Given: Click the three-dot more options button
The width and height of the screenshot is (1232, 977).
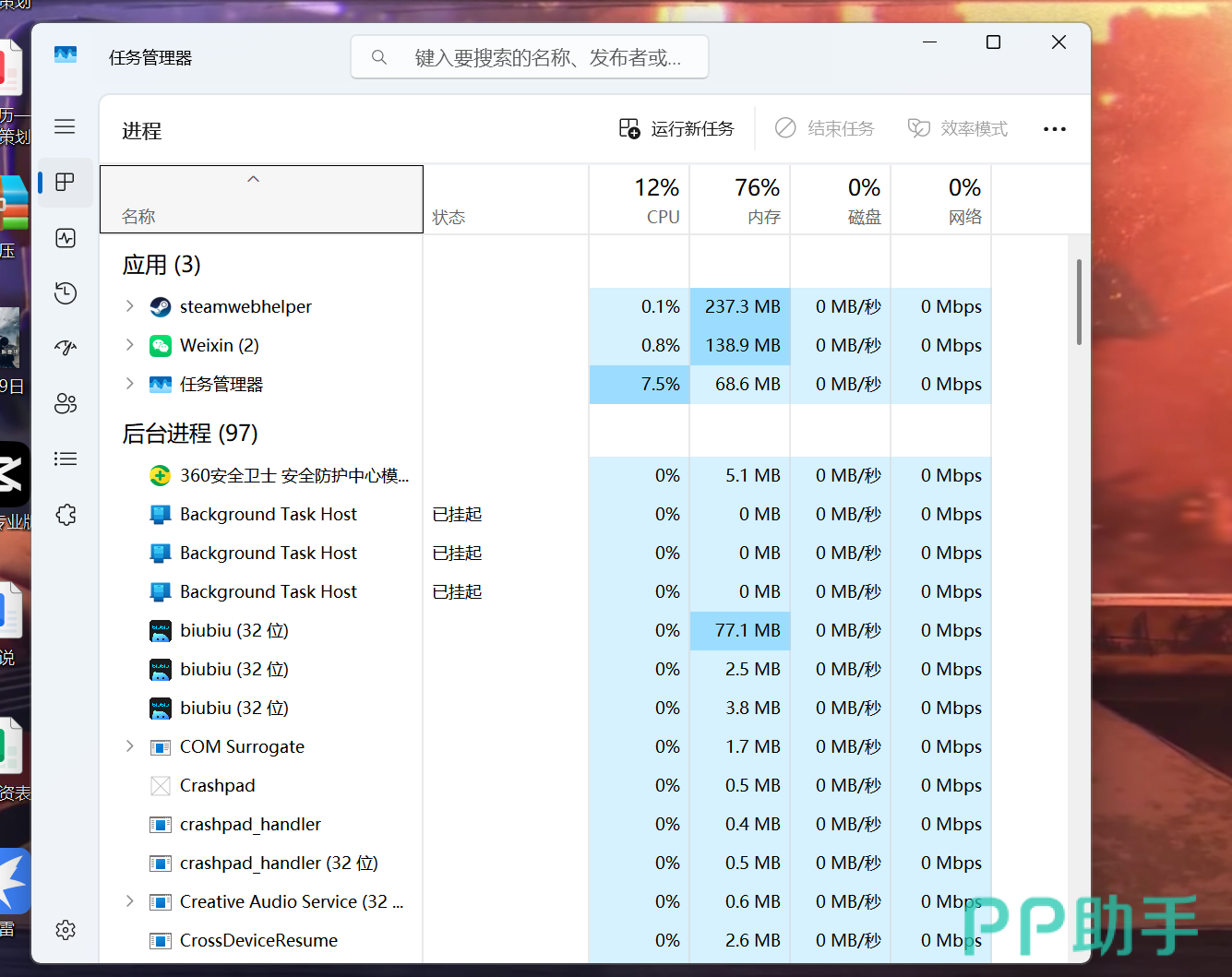Looking at the screenshot, I should (x=1054, y=129).
